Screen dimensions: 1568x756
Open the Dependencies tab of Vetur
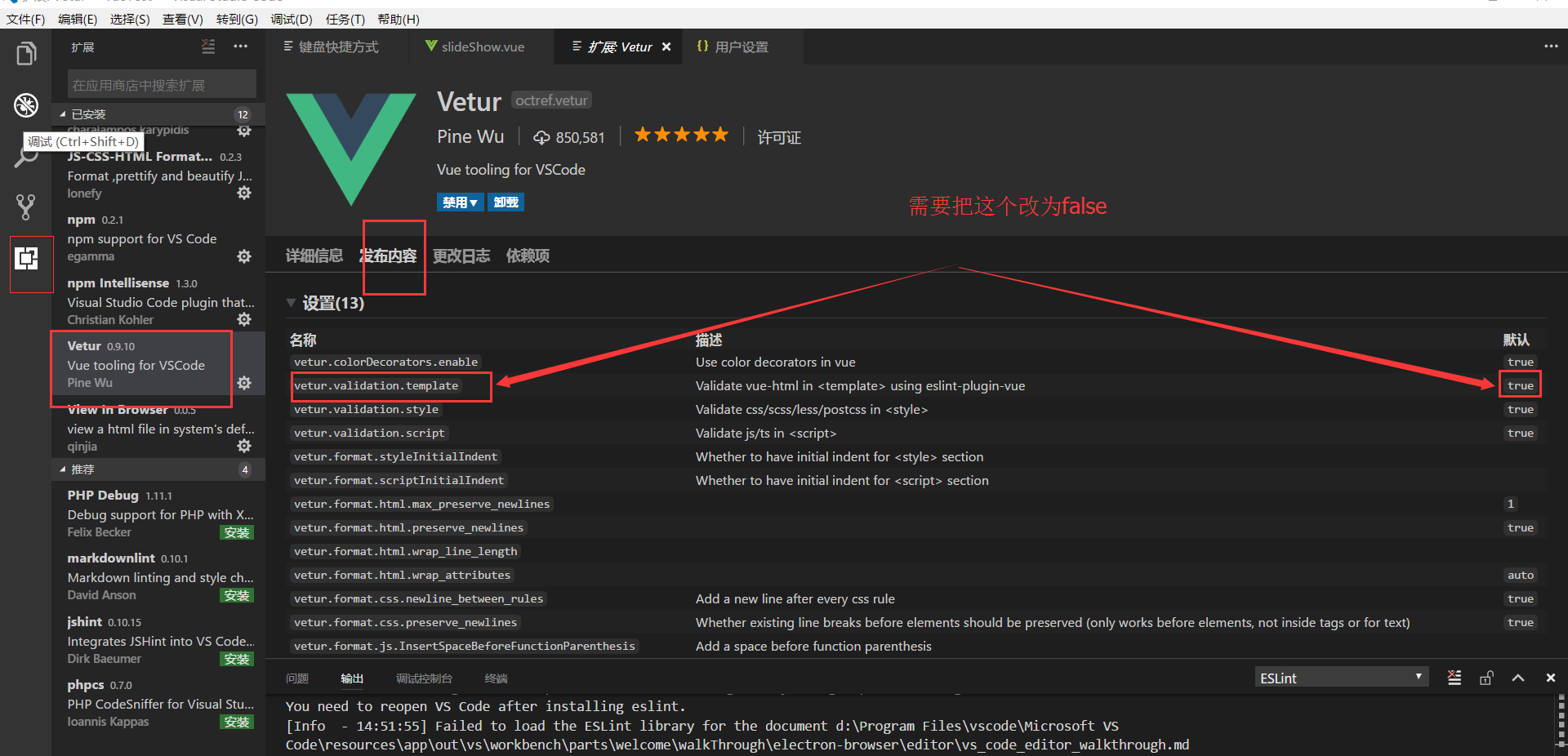(528, 256)
